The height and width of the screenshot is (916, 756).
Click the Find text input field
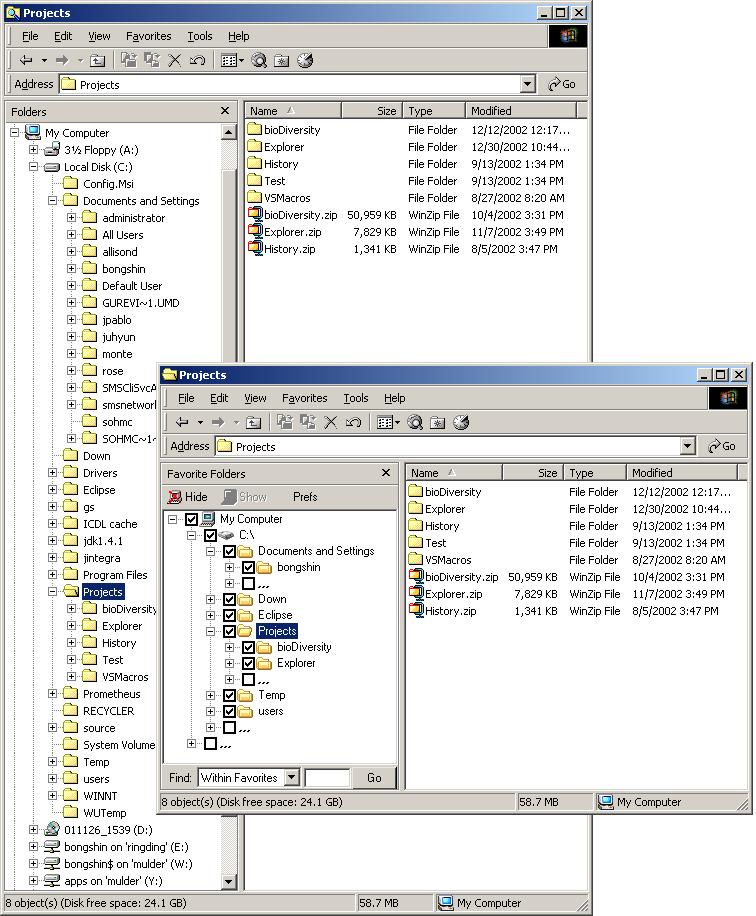[327, 778]
